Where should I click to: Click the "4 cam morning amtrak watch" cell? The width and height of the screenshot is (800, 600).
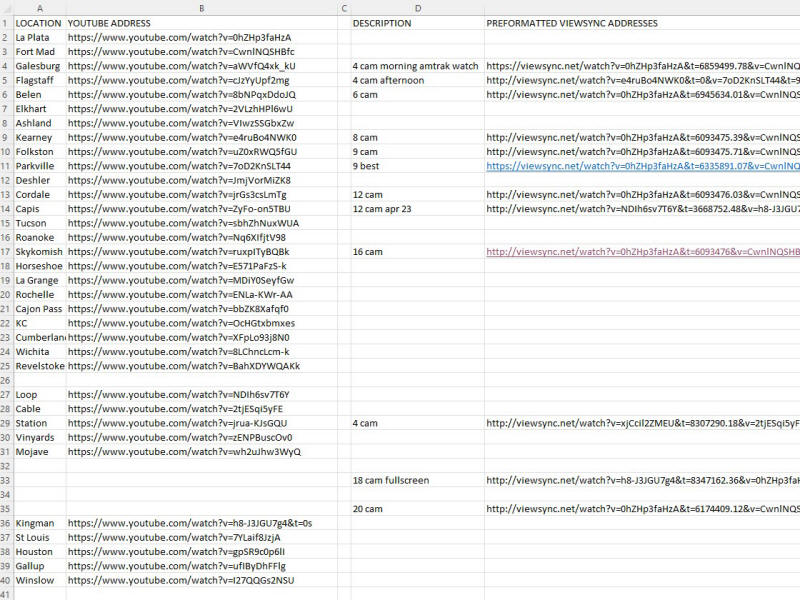click(x=416, y=66)
